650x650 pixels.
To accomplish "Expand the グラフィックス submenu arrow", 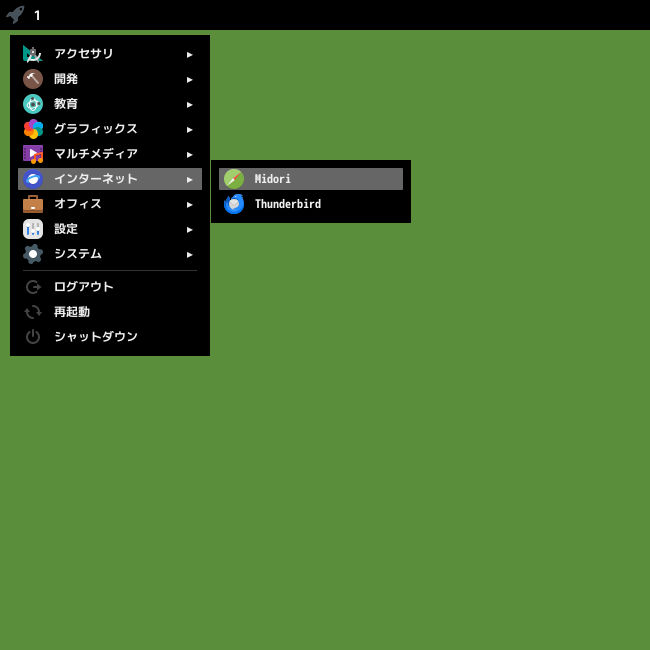I will click(189, 129).
